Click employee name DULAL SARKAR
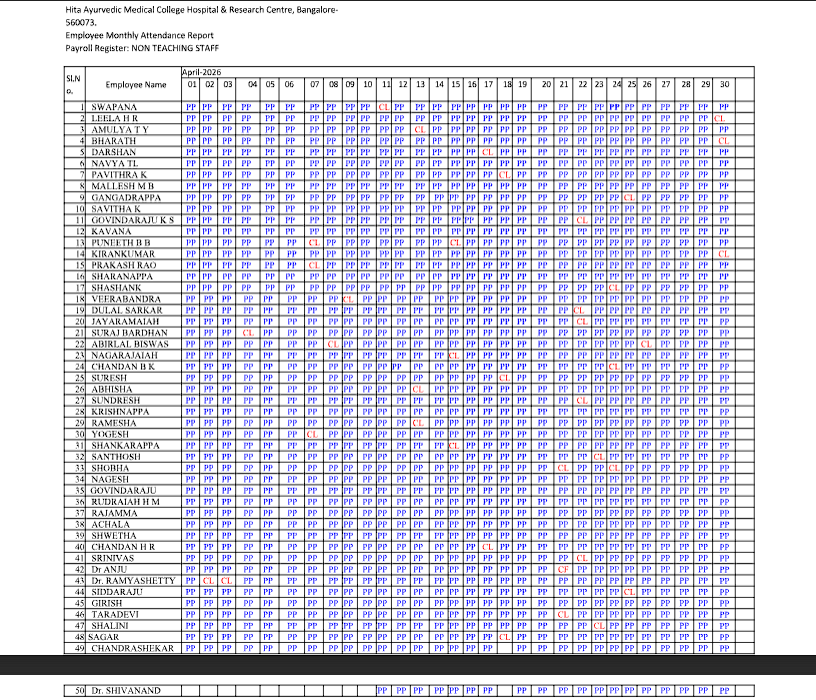The image size is (816, 700). tap(127, 310)
